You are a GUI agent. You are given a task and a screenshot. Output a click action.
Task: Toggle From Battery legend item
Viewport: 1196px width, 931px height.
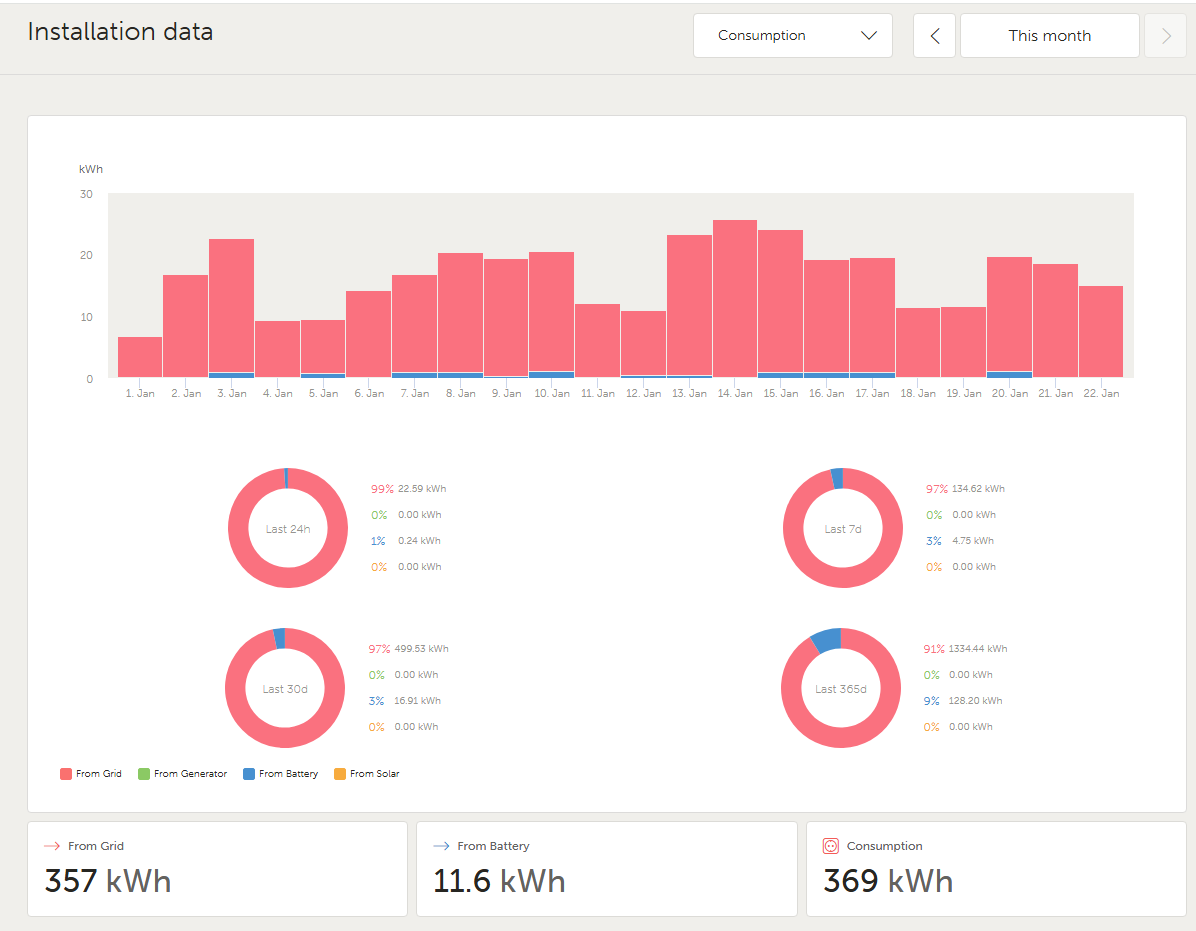coord(281,774)
